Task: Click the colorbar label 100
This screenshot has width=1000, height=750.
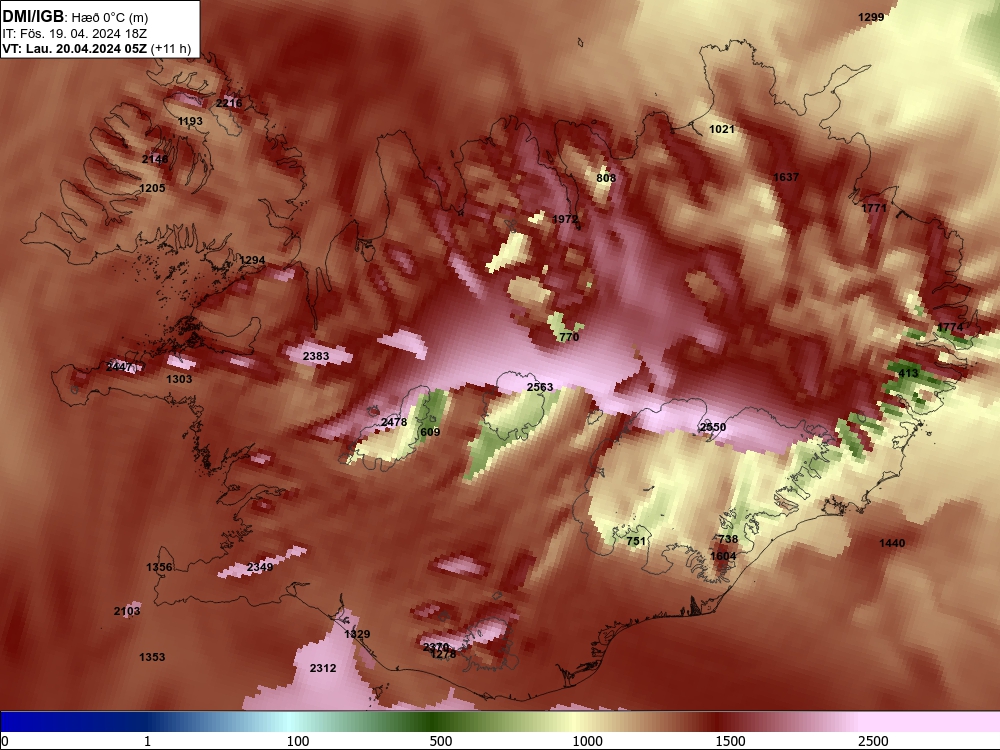Action: [x=298, y=741]
